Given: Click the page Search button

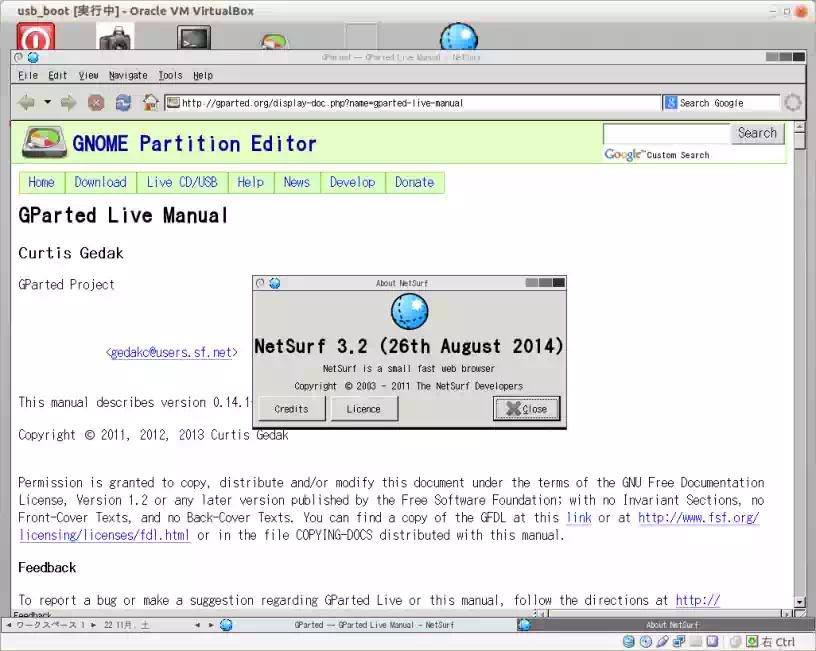Looking at the screenshot, I should tap(757, 133).
